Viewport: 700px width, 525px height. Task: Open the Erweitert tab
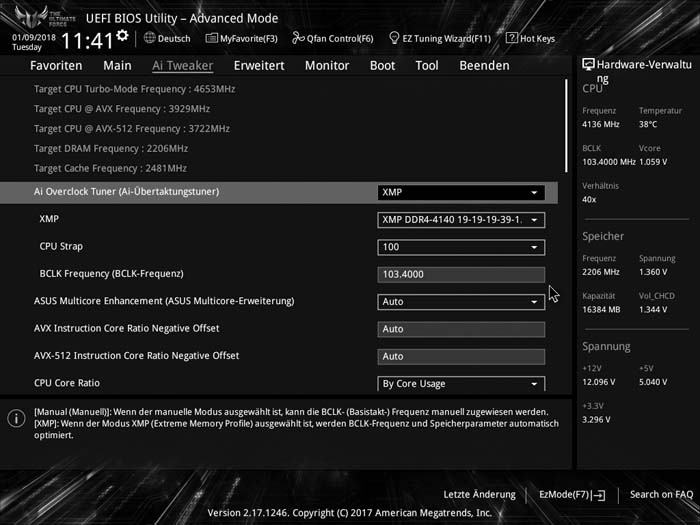click(259, 66)
